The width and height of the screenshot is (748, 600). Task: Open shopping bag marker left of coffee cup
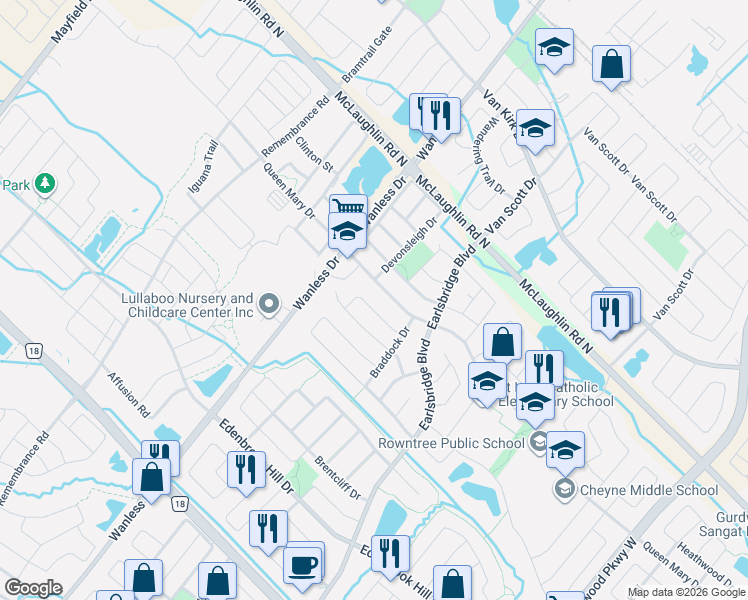click(218, 581)
